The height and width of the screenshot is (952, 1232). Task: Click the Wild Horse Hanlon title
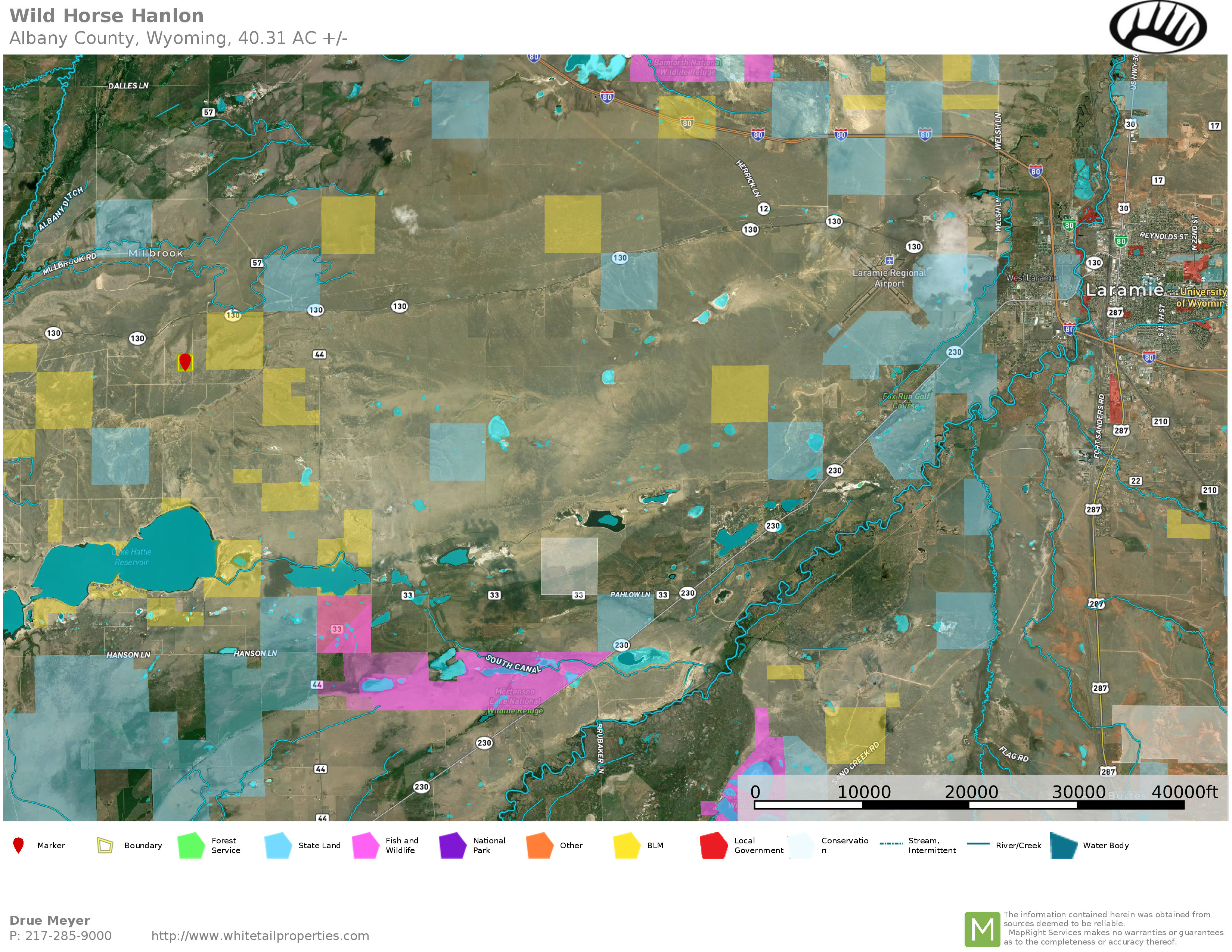click(x=106, y=16)
